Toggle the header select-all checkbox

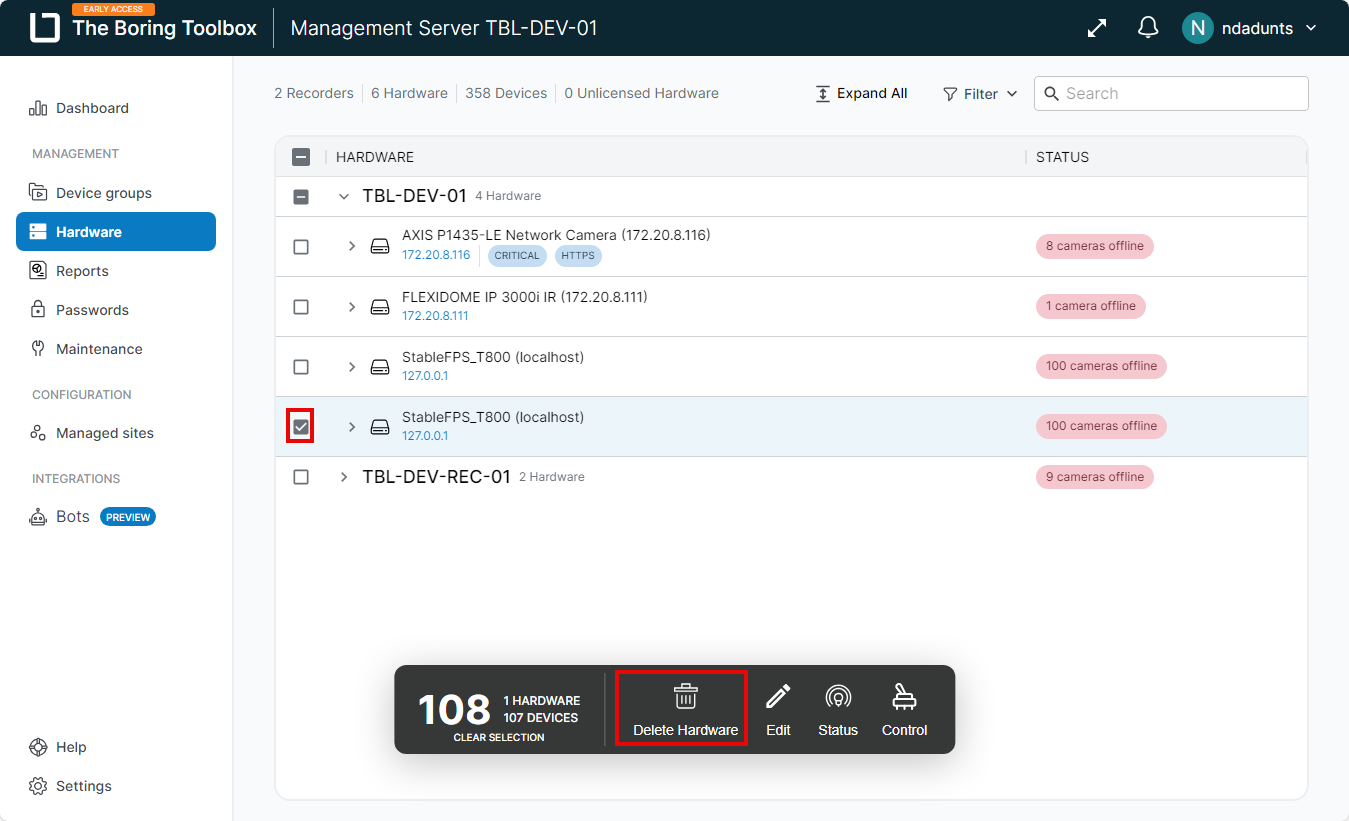[301, 157]
